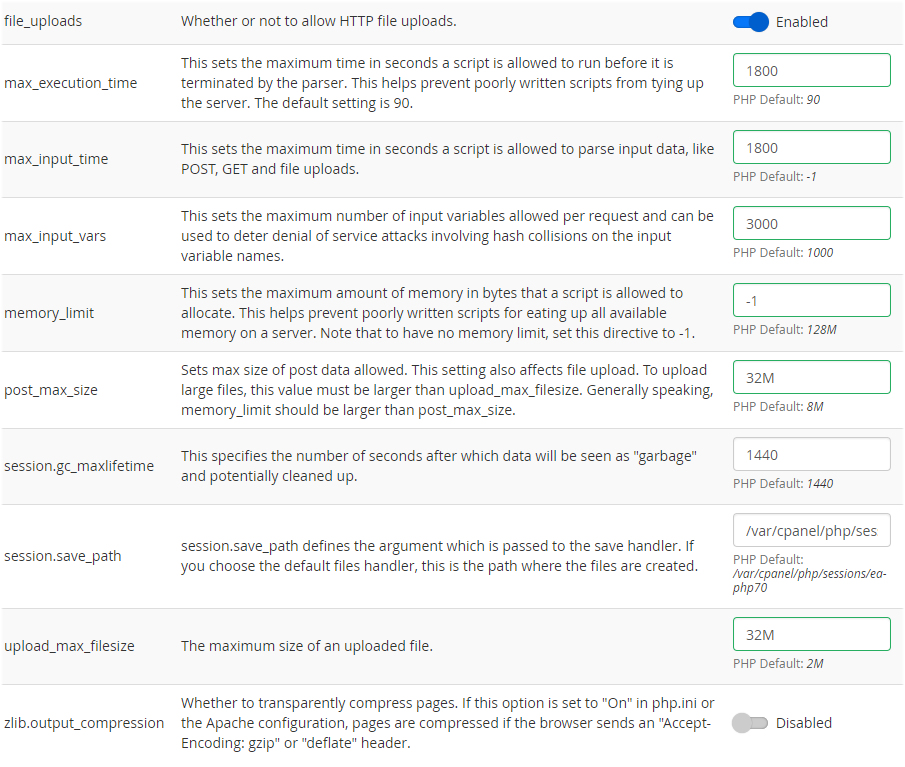Click the session.save_path PHP Default path text
Viewport: 905px width, 767px height.
[x=810, y=580]
